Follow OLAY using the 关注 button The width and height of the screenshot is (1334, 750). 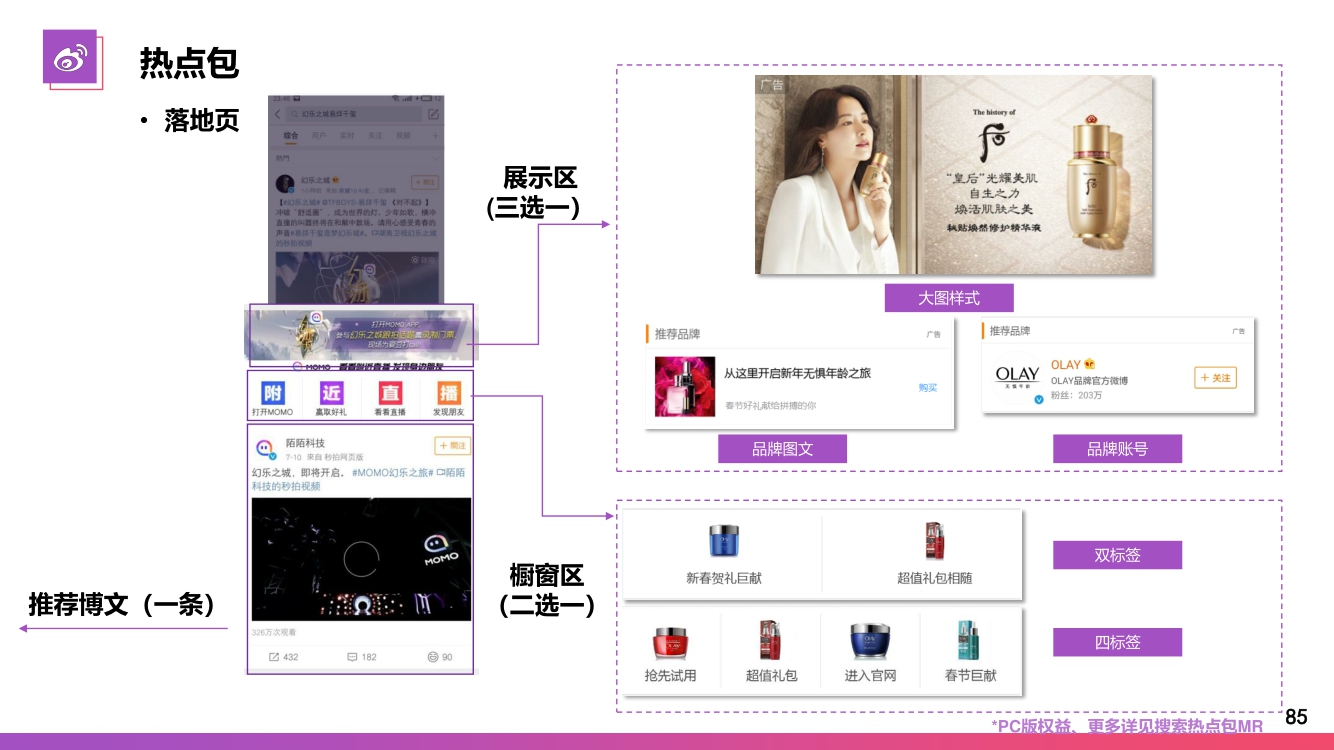[x=1215, y=377]
